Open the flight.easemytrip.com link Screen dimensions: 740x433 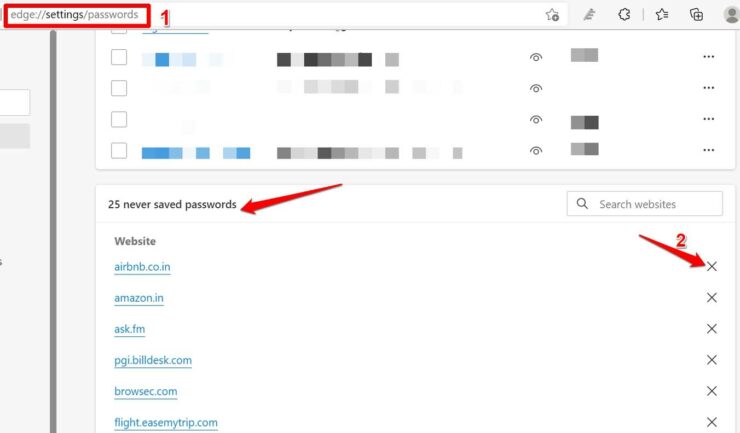pyautogui.click(x=166, y=423)
